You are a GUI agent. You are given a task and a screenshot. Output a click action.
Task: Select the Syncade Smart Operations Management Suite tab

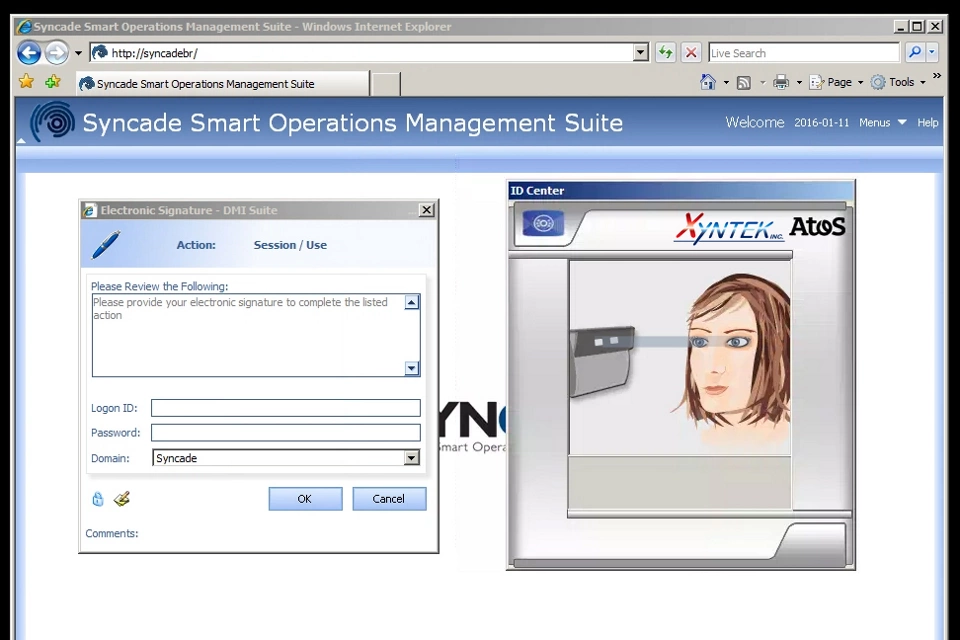(223, 83)
